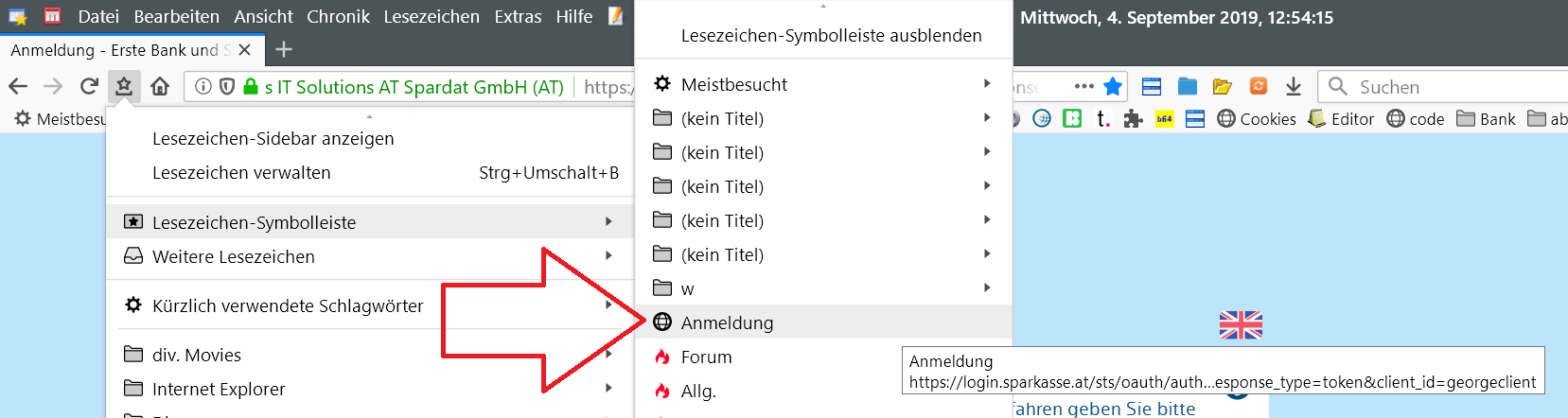
Task: Go back to the previous page
Action: [18, 87]
